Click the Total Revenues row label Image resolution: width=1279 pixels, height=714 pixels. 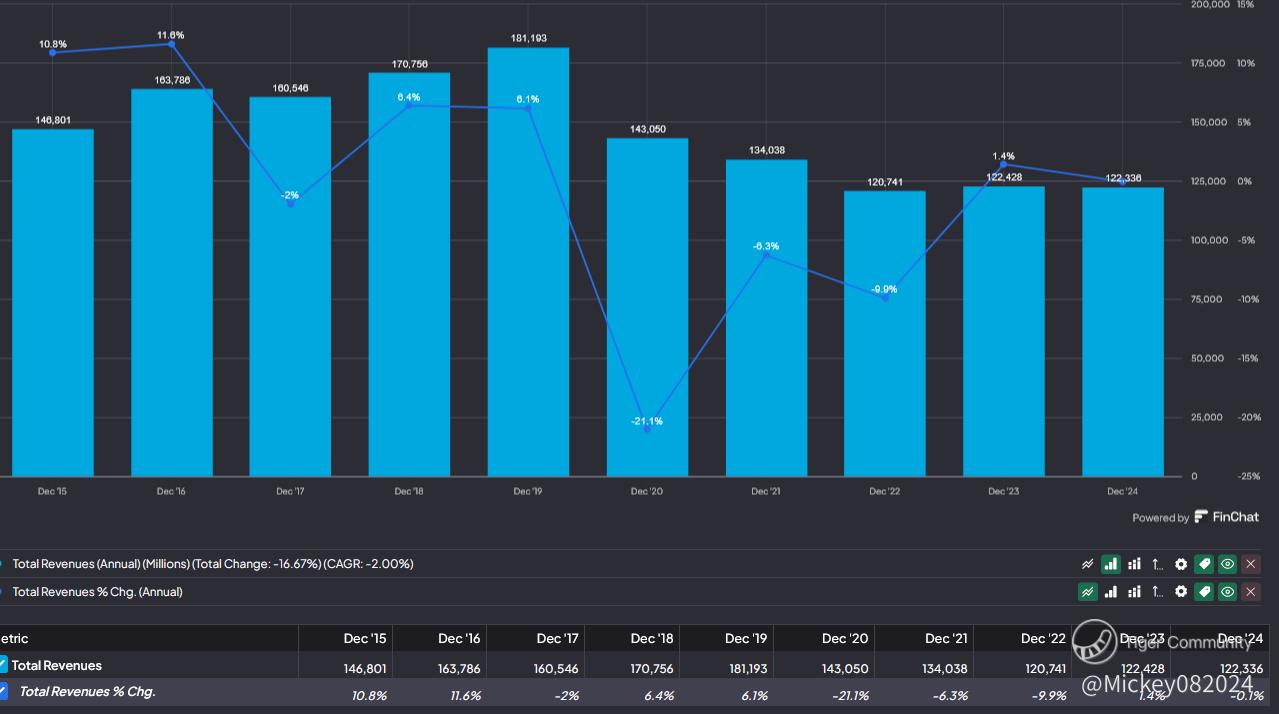point(57,665)
